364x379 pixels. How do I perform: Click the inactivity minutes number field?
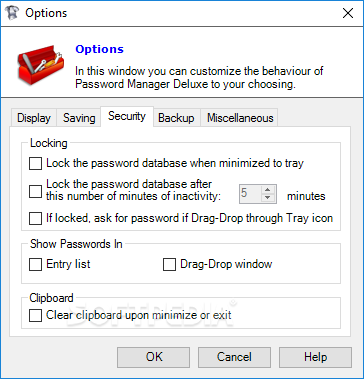(250, 194)
